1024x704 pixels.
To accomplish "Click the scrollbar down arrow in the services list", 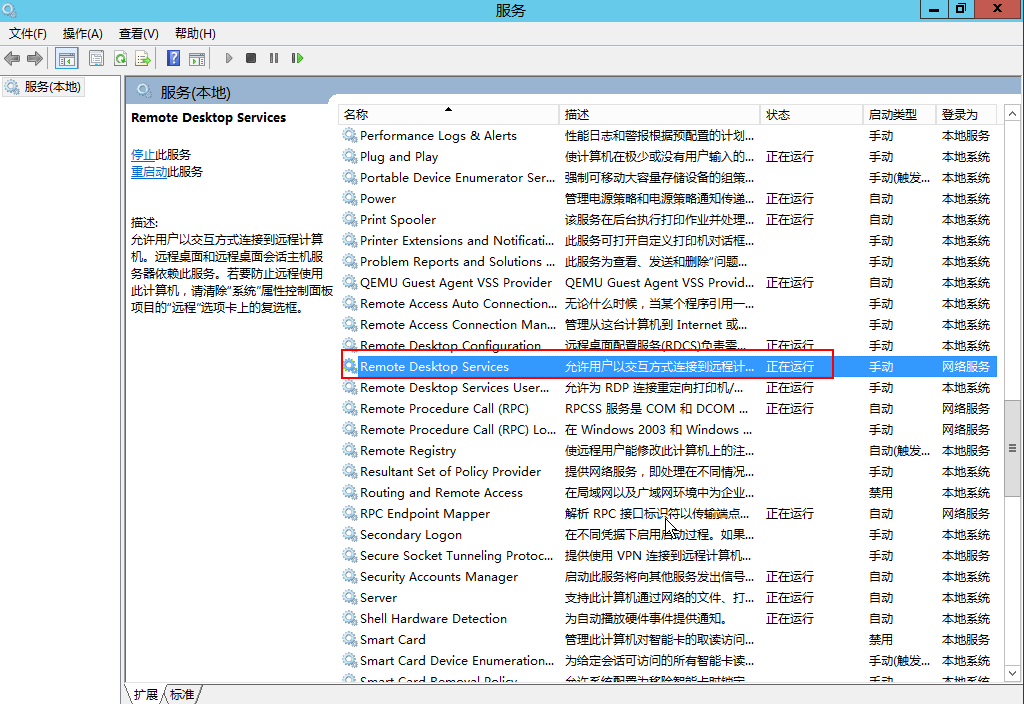I will tap(1012, 673).
